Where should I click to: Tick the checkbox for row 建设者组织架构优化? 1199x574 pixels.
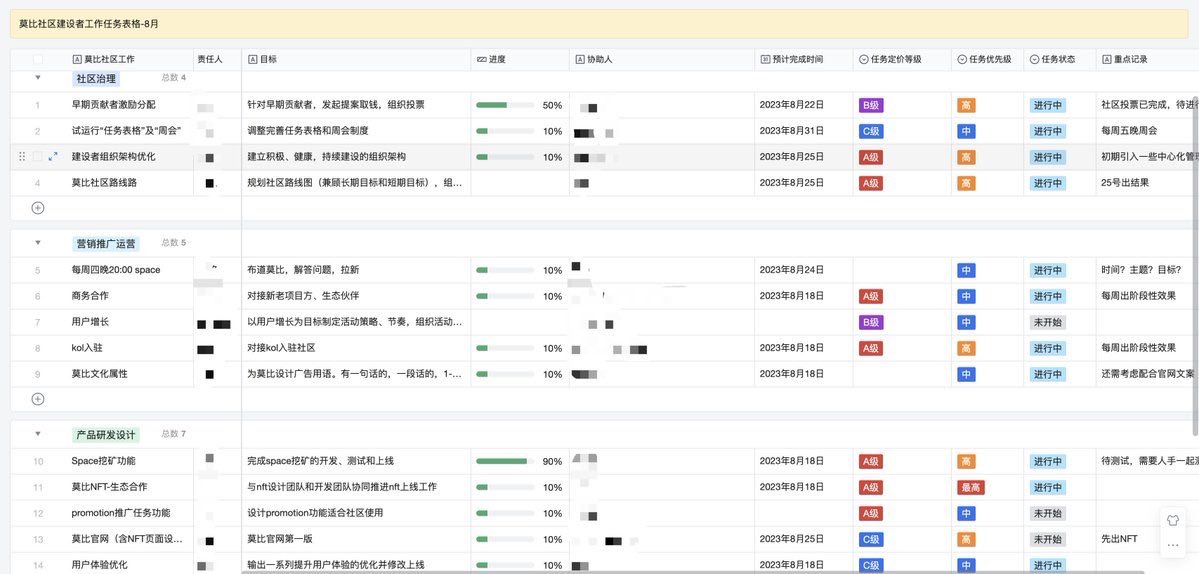tap(37, 157)
